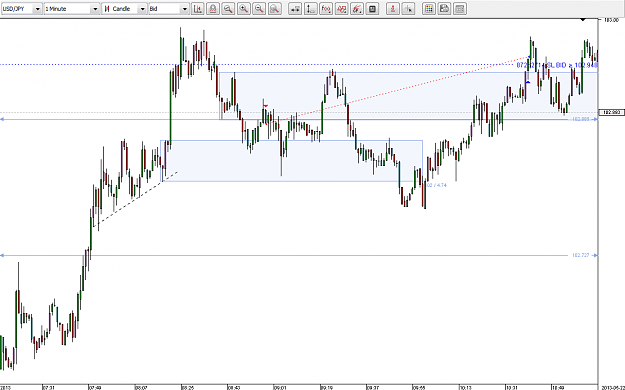Viewport: 625px width, 390px height.
Task: Select the zoom-to-area magnifier tool
Action: click(x=228, y=9)
